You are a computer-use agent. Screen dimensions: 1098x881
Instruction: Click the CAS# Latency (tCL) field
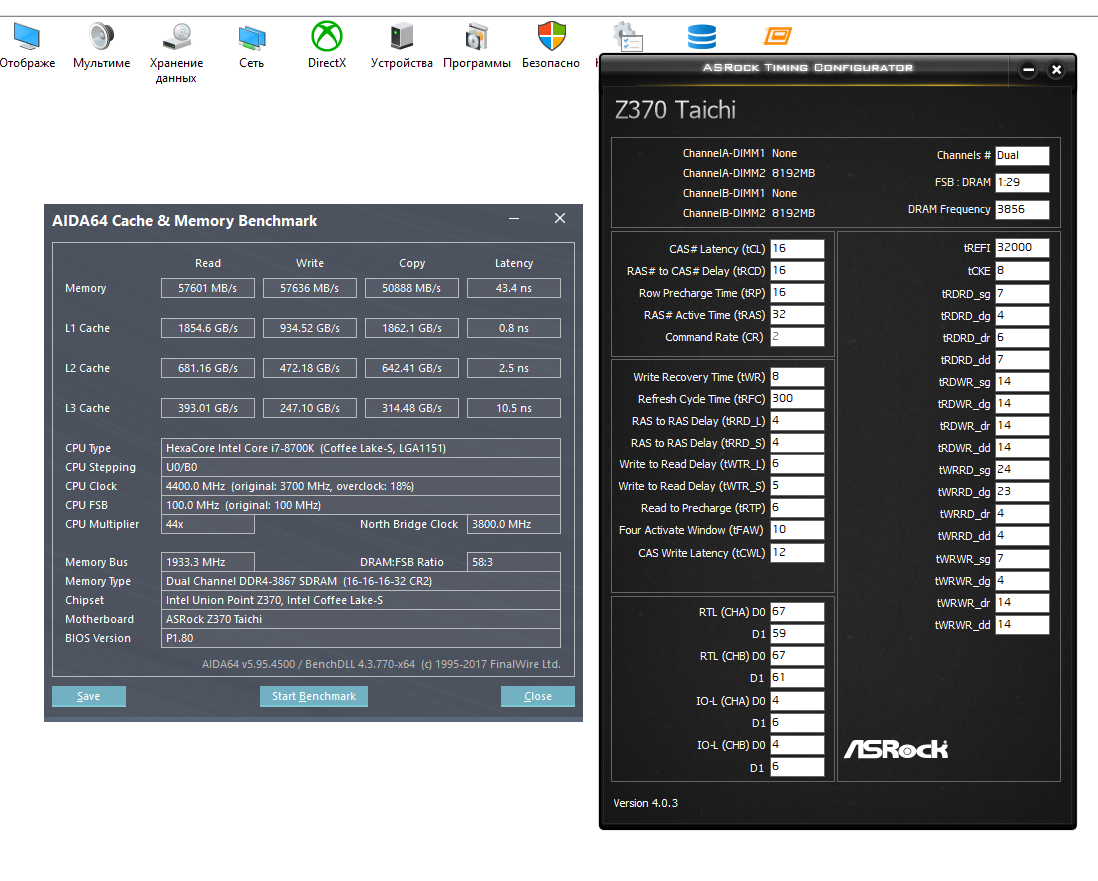click(797, 249)
